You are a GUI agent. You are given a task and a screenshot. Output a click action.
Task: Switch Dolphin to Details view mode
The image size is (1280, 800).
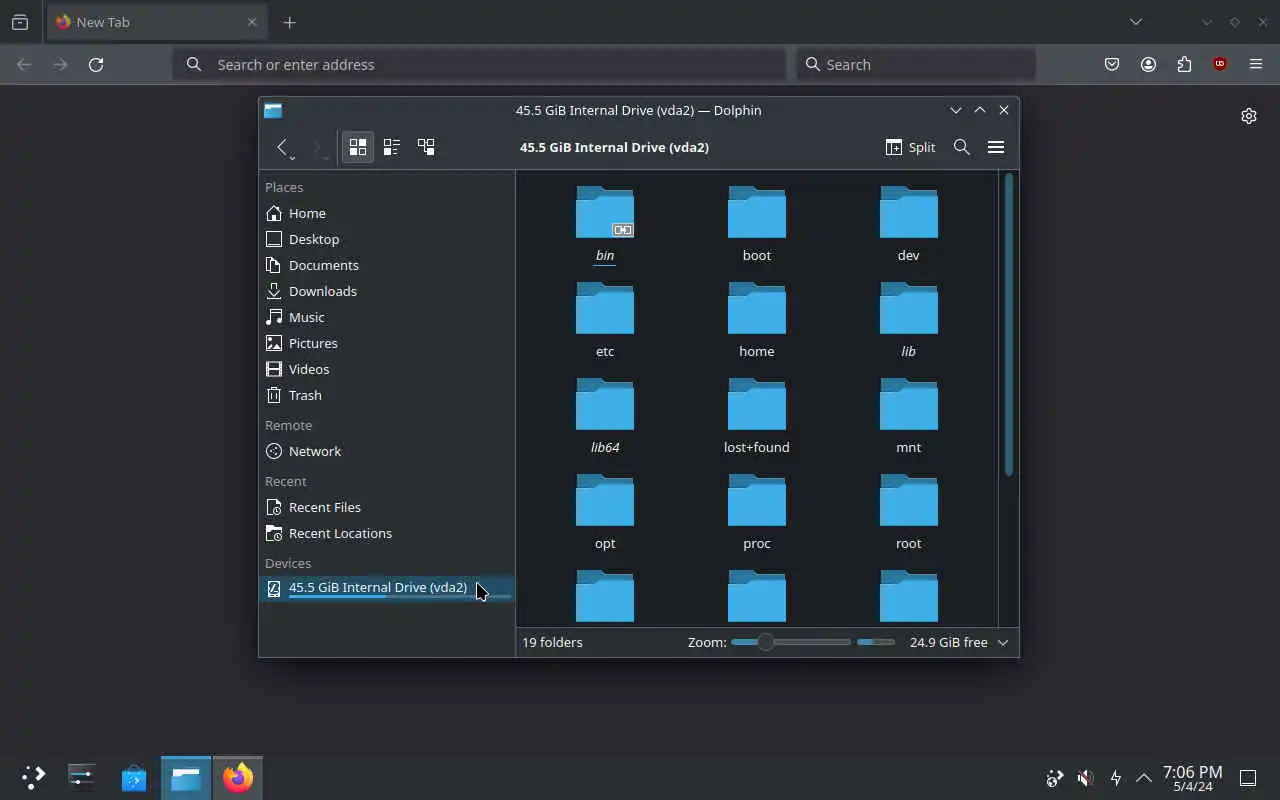click(426, 147)
